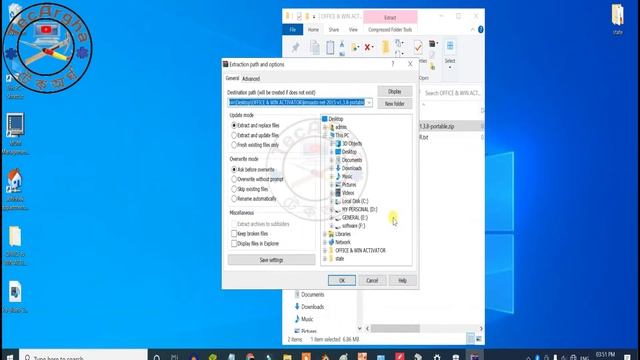Viewport: 640px width, 360px height.
Task: Choose Overwrite without prompt
Action: 234,179
